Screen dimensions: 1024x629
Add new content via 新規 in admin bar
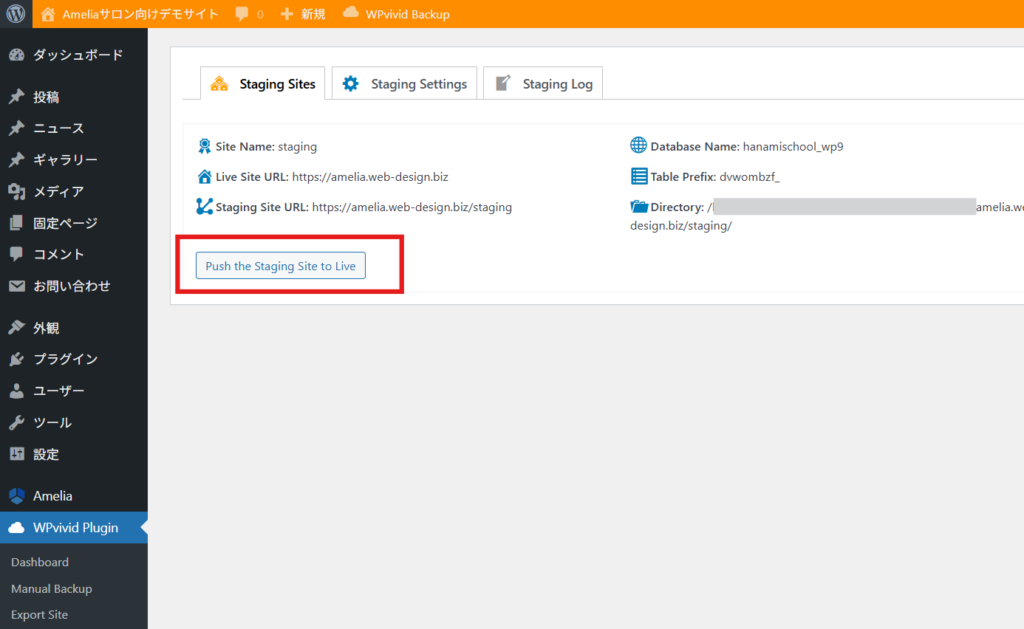pyautogui.click(x=303, y=14)
